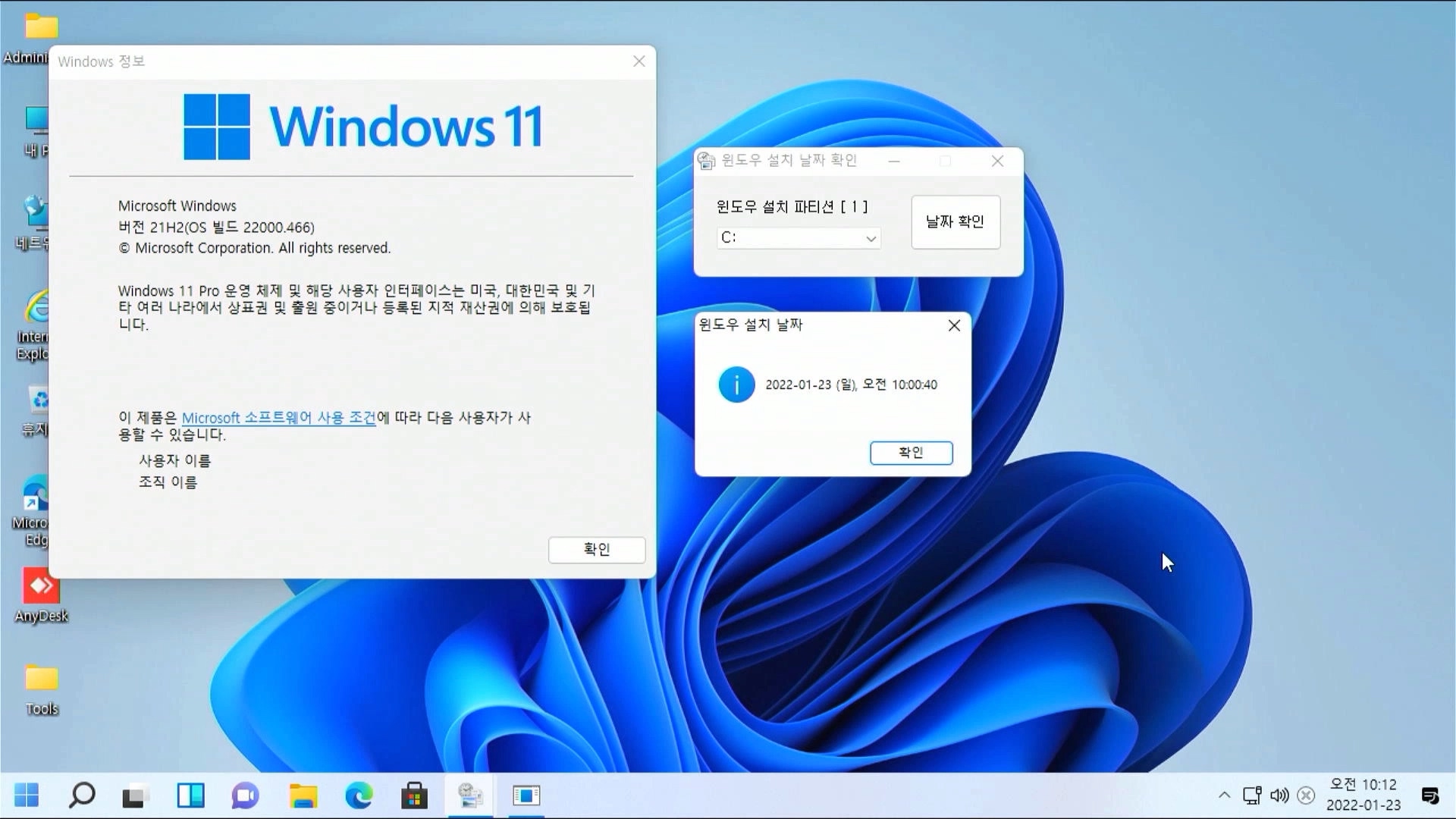Open File Explorer from taskbar
The image size is (1456, 819).
303,795
